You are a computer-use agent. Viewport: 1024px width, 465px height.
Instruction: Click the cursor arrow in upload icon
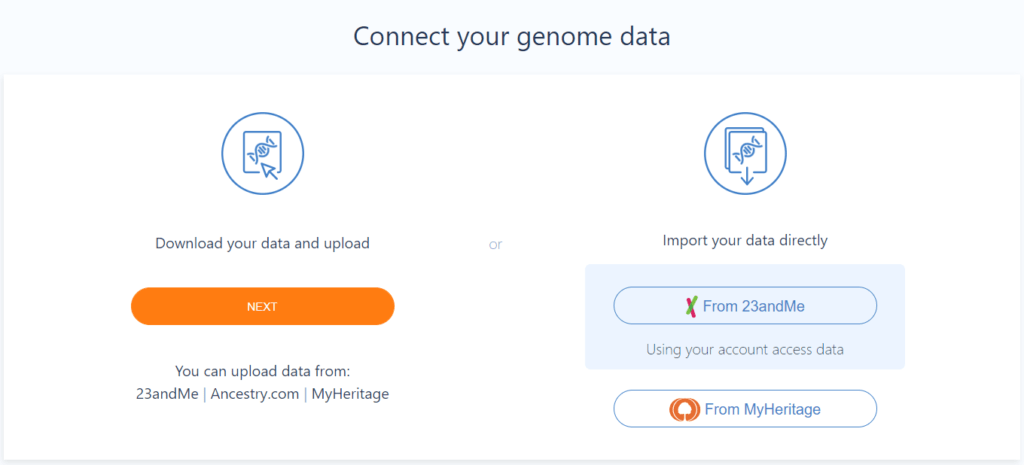tap(269, 170)
